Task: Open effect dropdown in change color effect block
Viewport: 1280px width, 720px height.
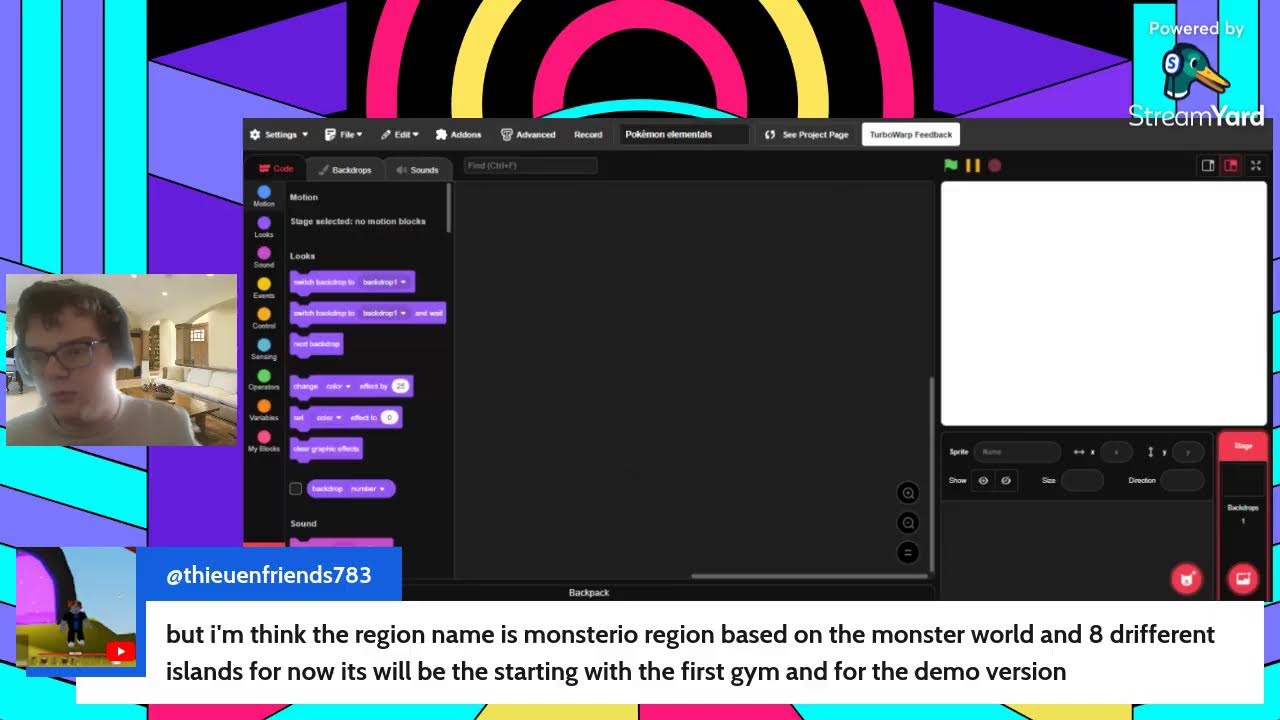Action: [x=338, y=386]
